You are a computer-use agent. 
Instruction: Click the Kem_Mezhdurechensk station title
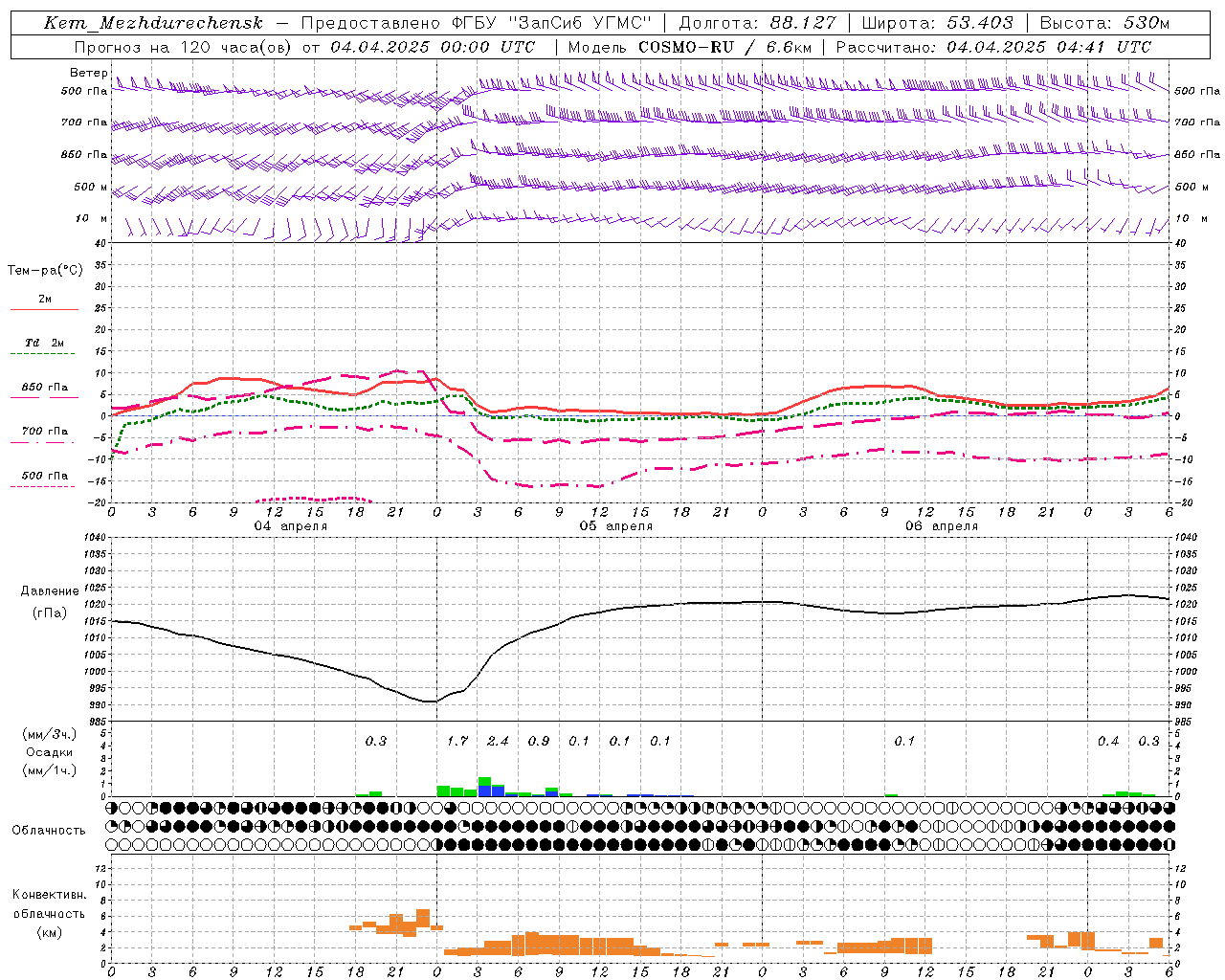point(153,23)
